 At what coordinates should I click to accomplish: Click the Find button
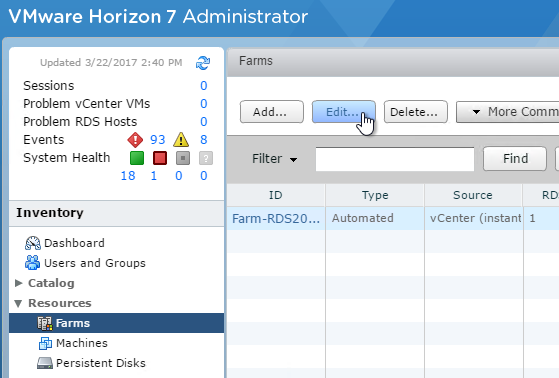pyautogui.click(x=515, y=159)
